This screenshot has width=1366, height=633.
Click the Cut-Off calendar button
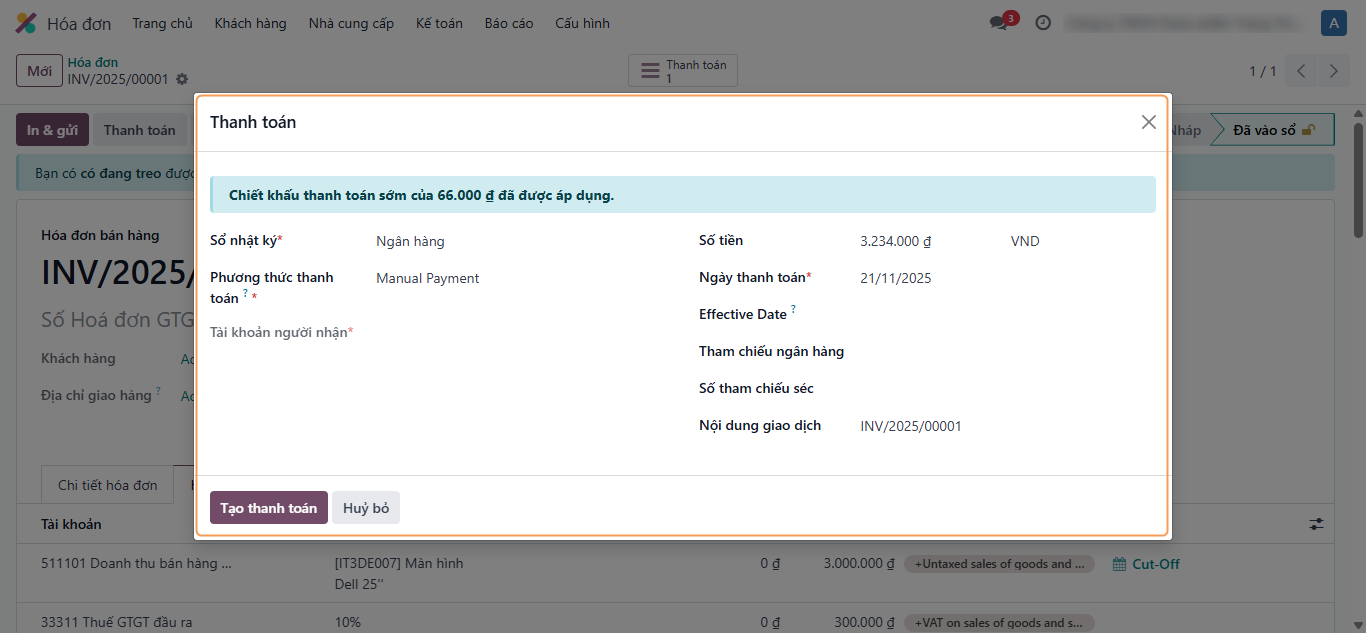(x=1146, y=564)
